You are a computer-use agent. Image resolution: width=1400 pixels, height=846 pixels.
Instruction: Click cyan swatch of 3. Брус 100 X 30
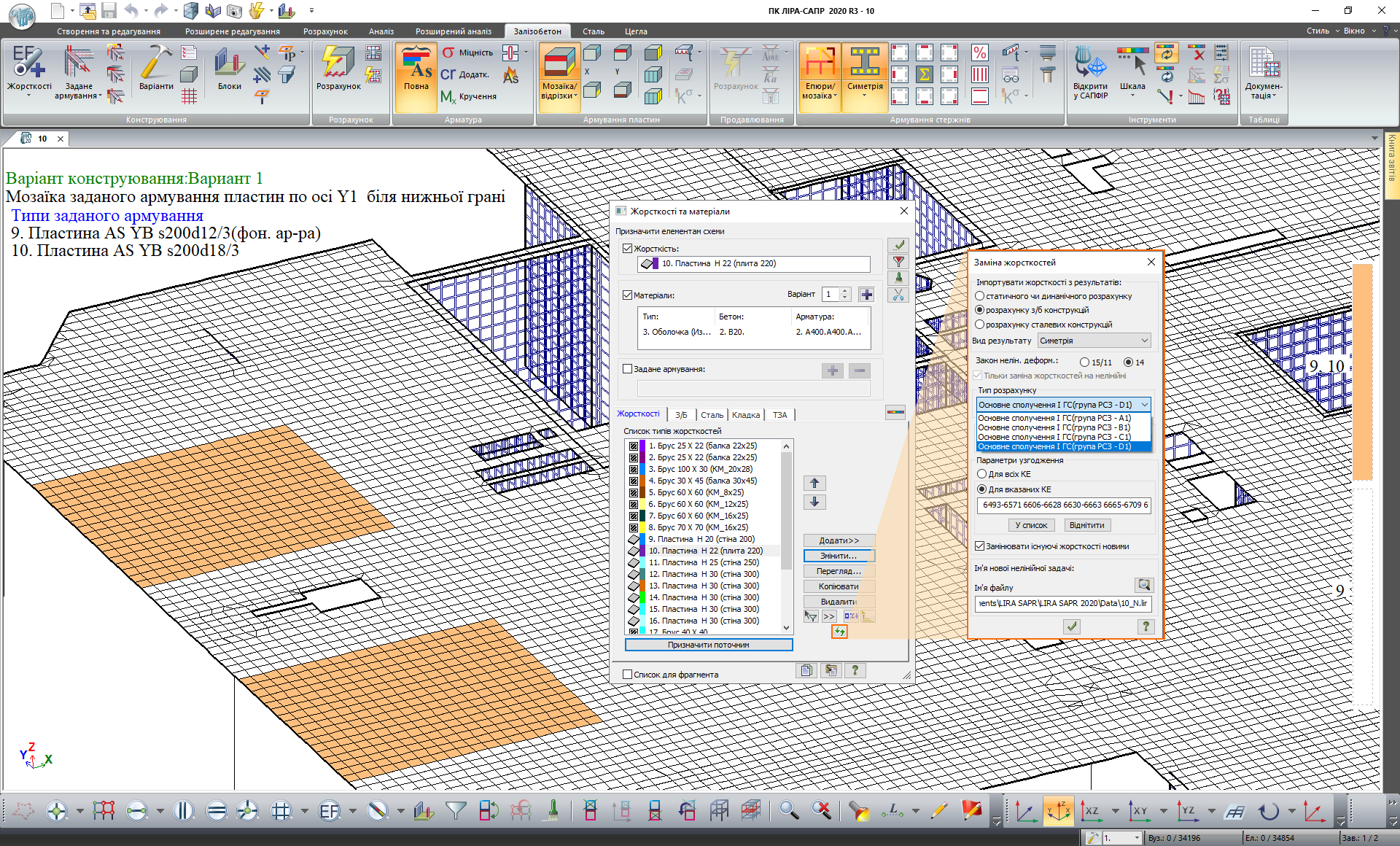click(642, 469)
